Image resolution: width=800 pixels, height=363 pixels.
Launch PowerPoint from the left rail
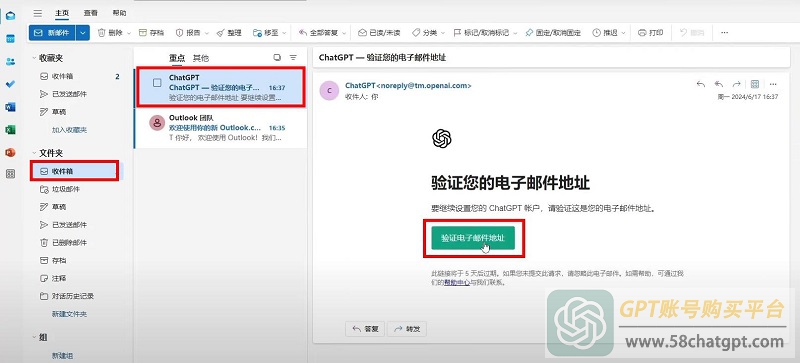coord(10,152)
